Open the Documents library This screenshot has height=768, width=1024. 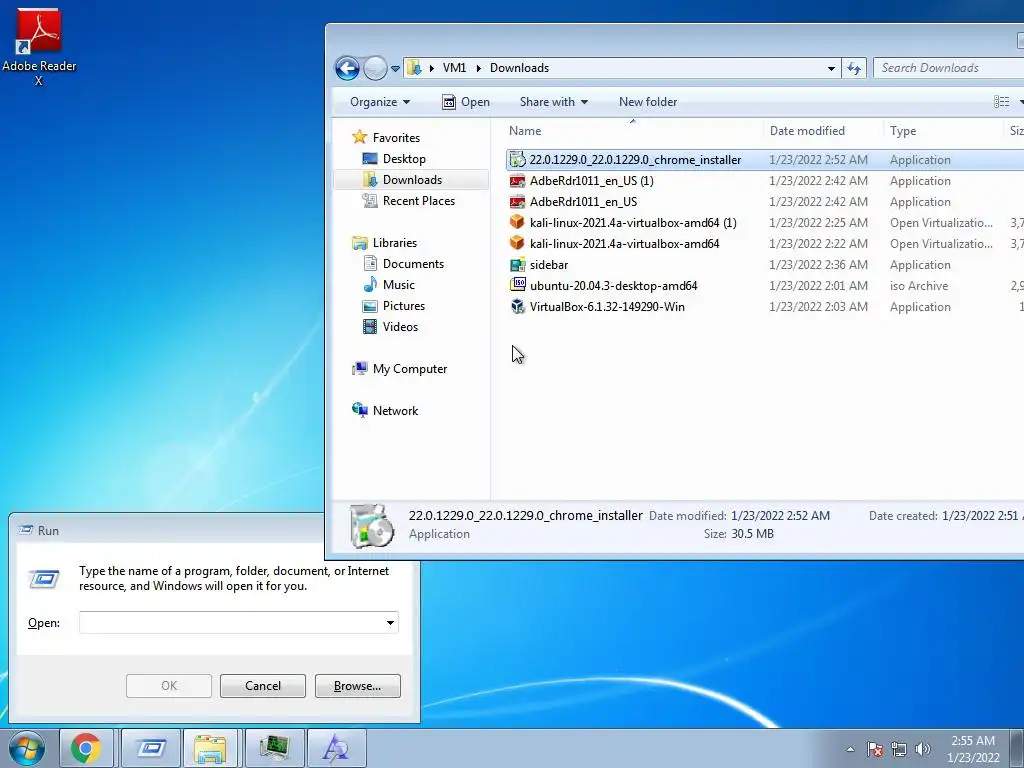[x=413, y=264]
